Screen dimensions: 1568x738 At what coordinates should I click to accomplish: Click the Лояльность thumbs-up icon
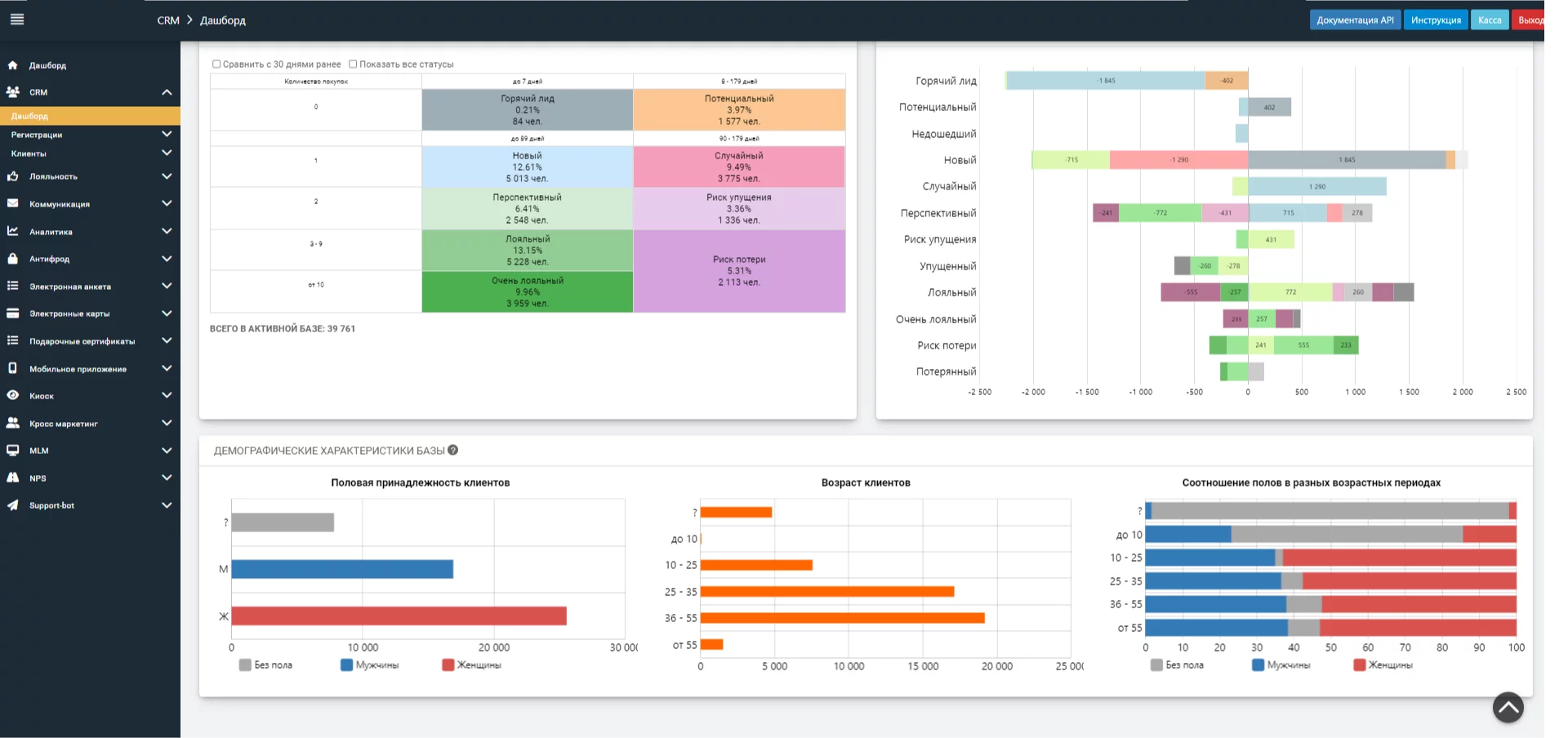[12, 176]
